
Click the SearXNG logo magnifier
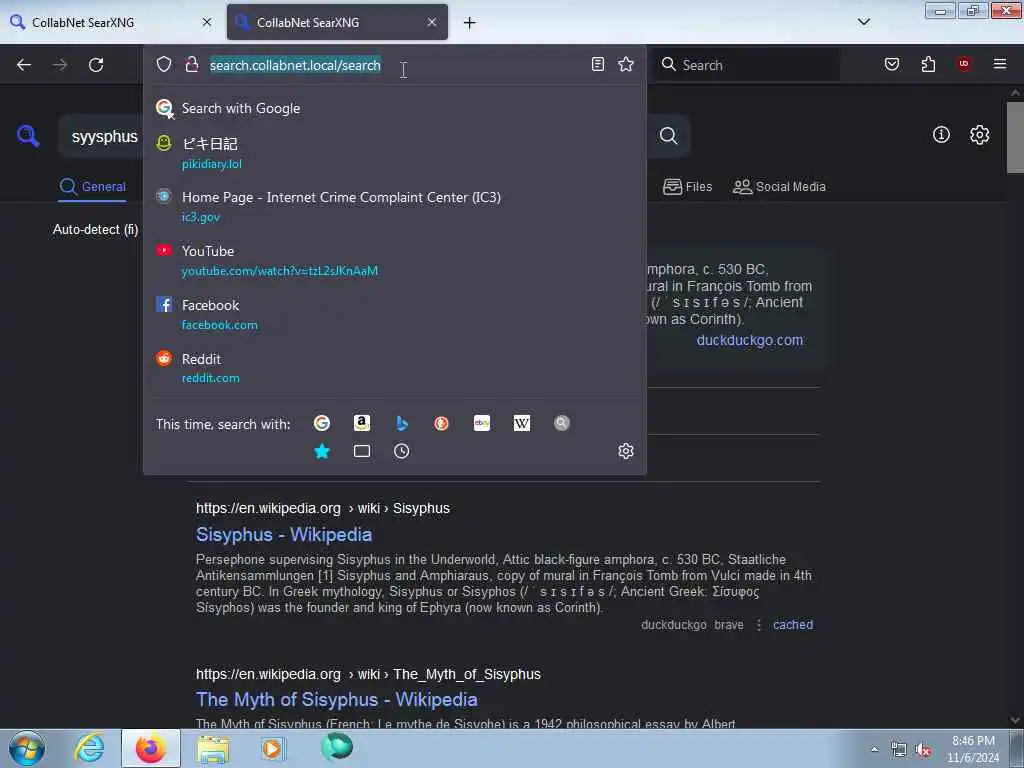click(x=28, y=136)
